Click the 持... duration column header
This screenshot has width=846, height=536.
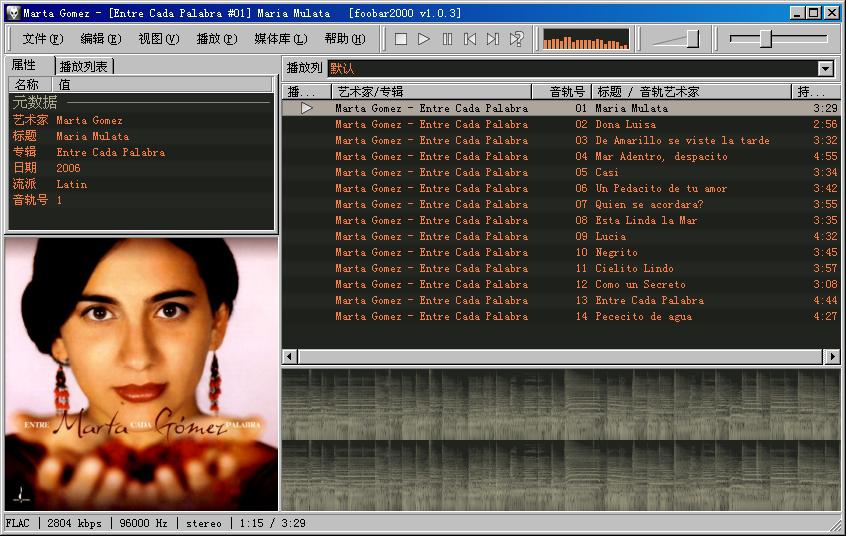[x=816, y=92]
